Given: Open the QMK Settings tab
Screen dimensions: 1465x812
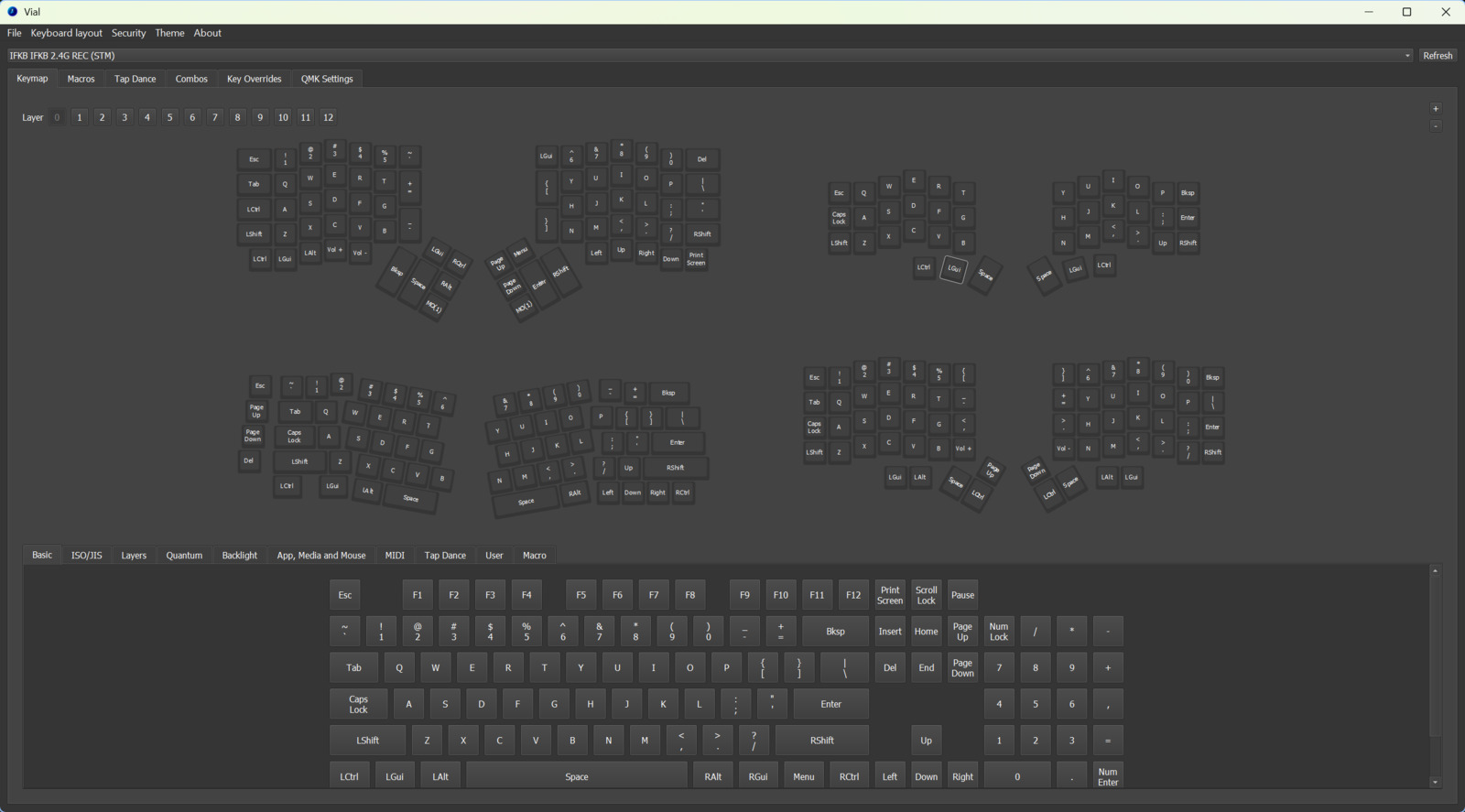Looking at the screenshot, I should pyautogui.click(x=327, y=79).
